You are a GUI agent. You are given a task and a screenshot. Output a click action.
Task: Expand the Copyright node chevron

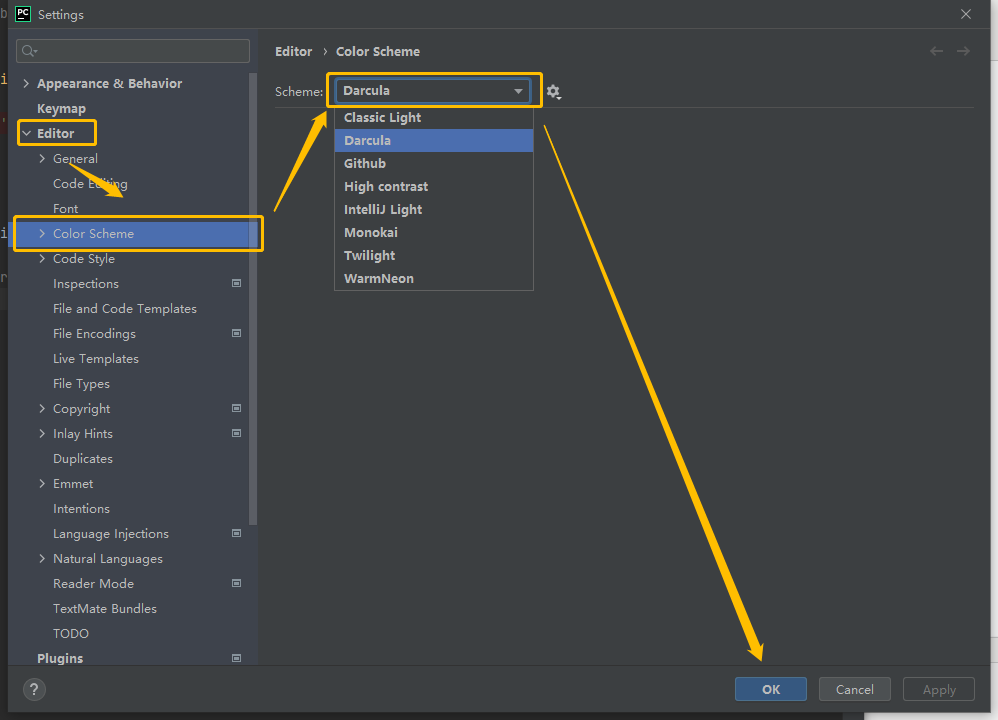click(x=42, y=408)
